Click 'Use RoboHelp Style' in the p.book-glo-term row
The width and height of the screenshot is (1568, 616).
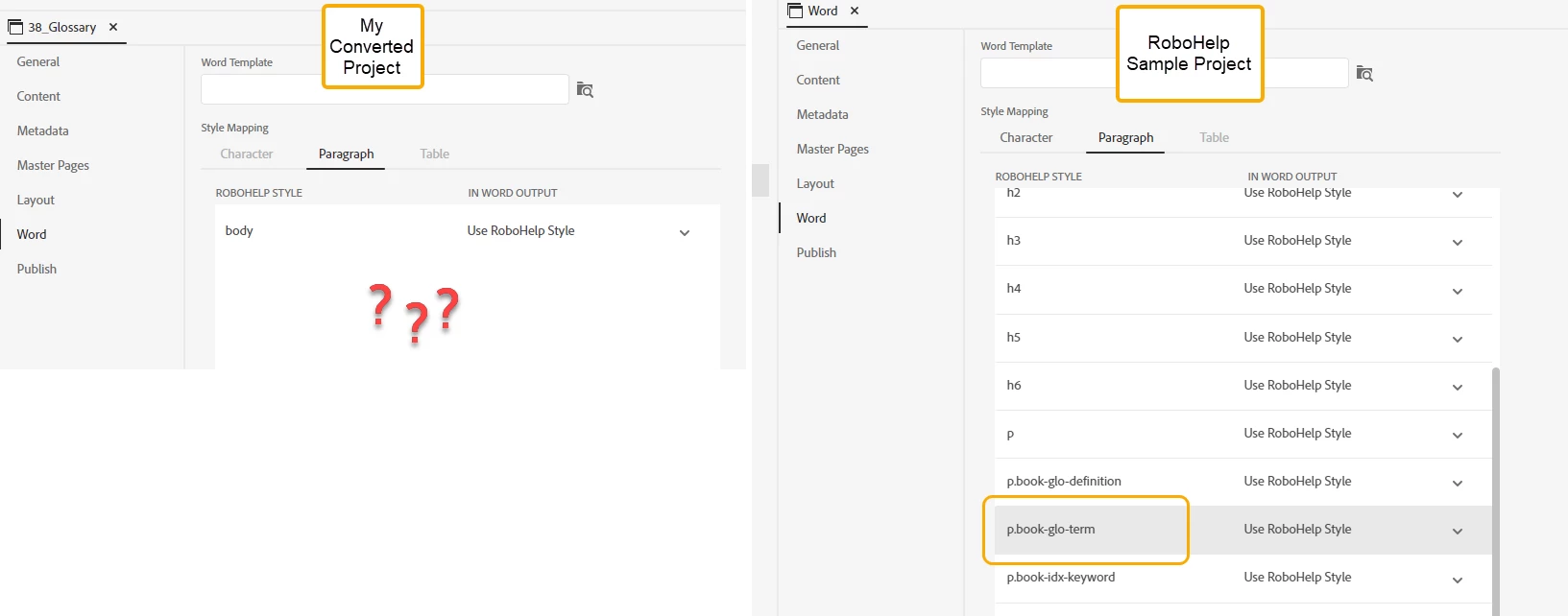tap(1297, 529)
